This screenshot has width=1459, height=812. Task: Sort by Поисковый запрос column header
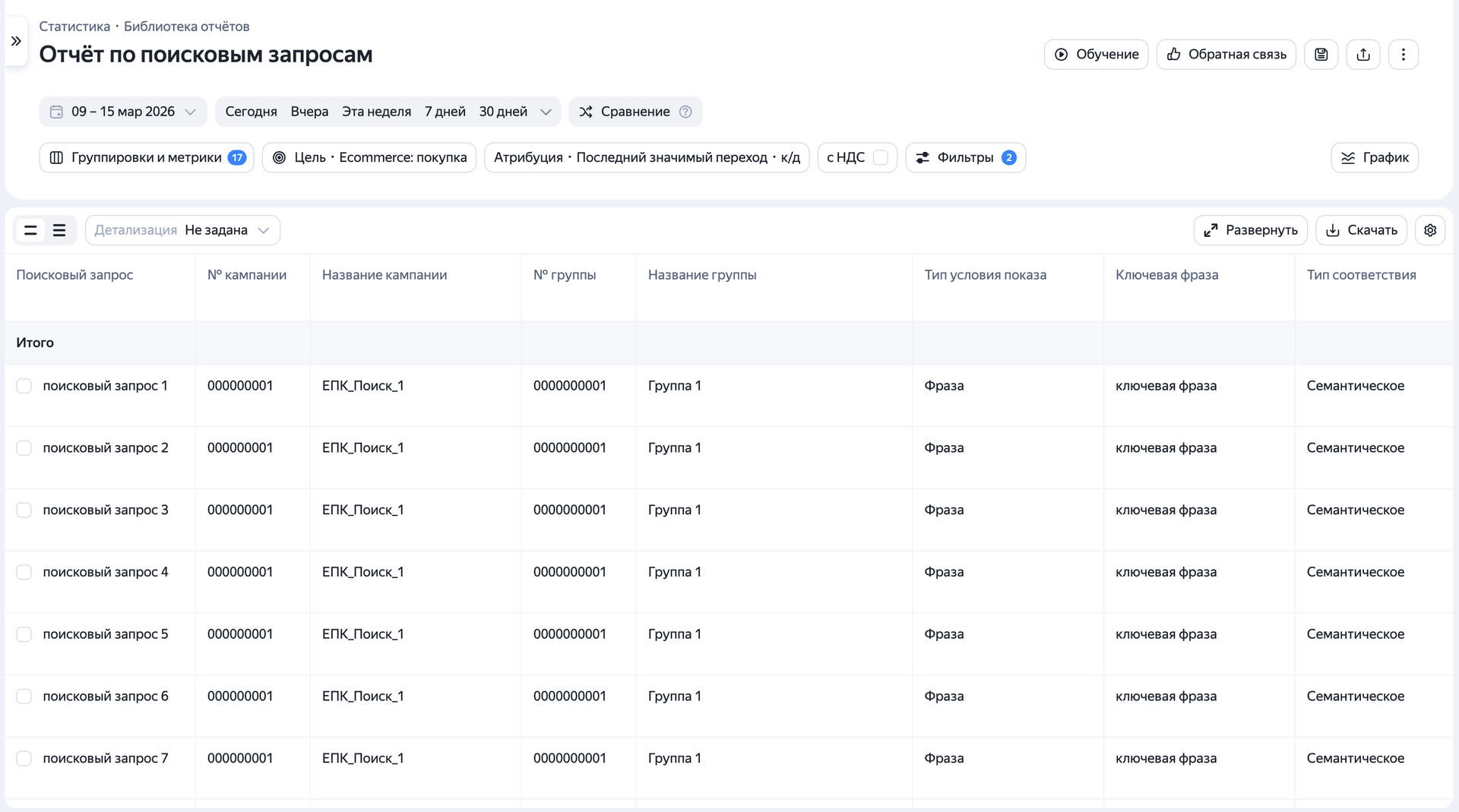74,275
